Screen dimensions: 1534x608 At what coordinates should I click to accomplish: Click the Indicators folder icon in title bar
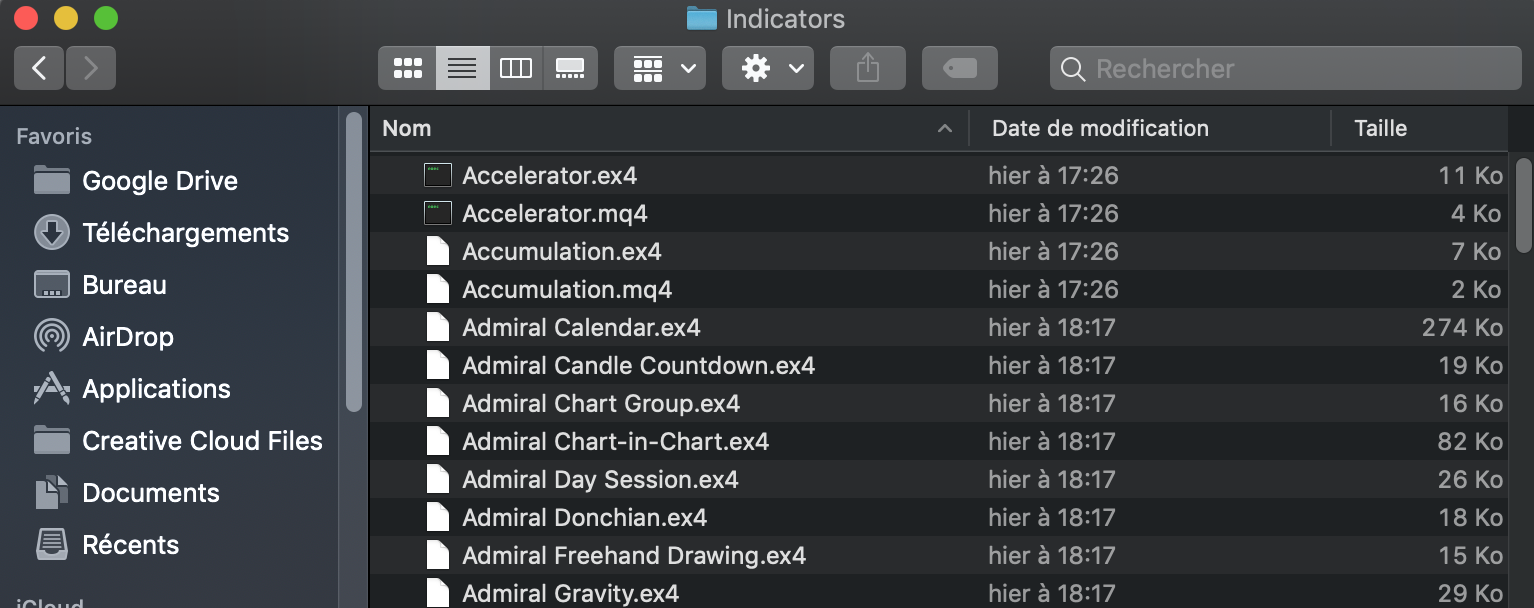pyautogui.click(x=702, y=18)
